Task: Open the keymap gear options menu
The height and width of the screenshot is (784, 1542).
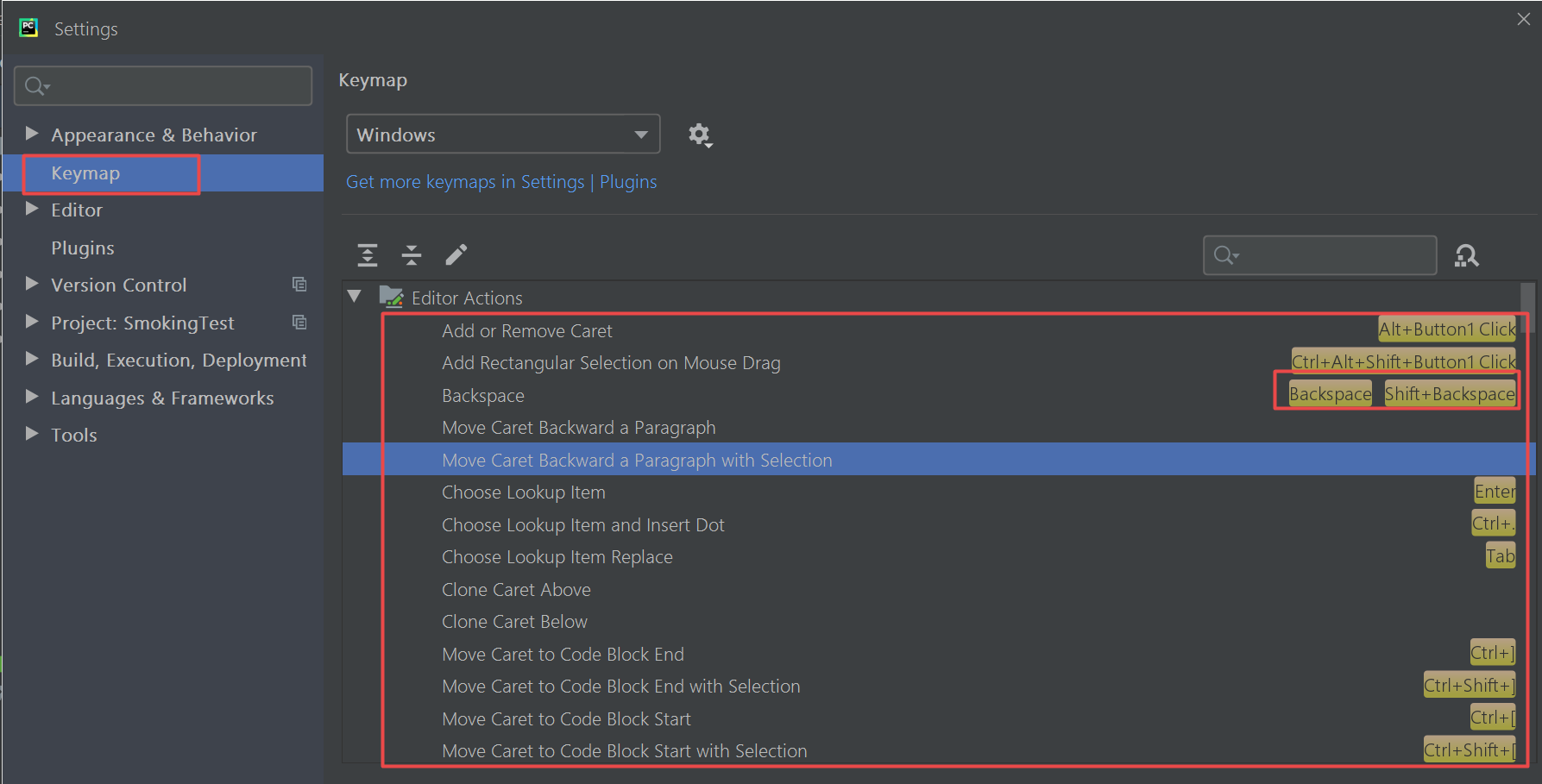Action: click(700, 135)
